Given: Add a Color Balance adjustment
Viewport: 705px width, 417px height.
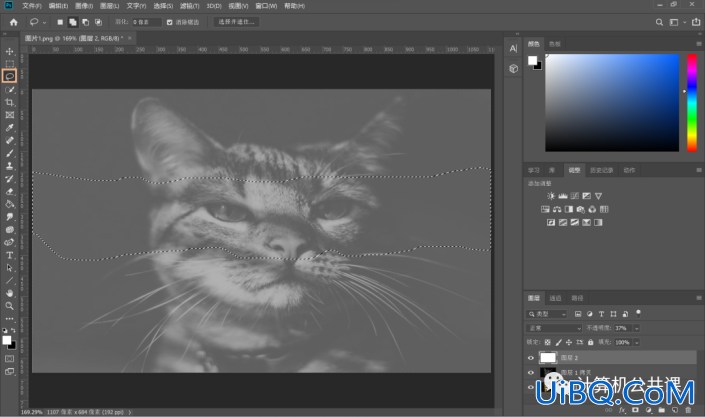Looking at the screenshot, I should point(557,209).
